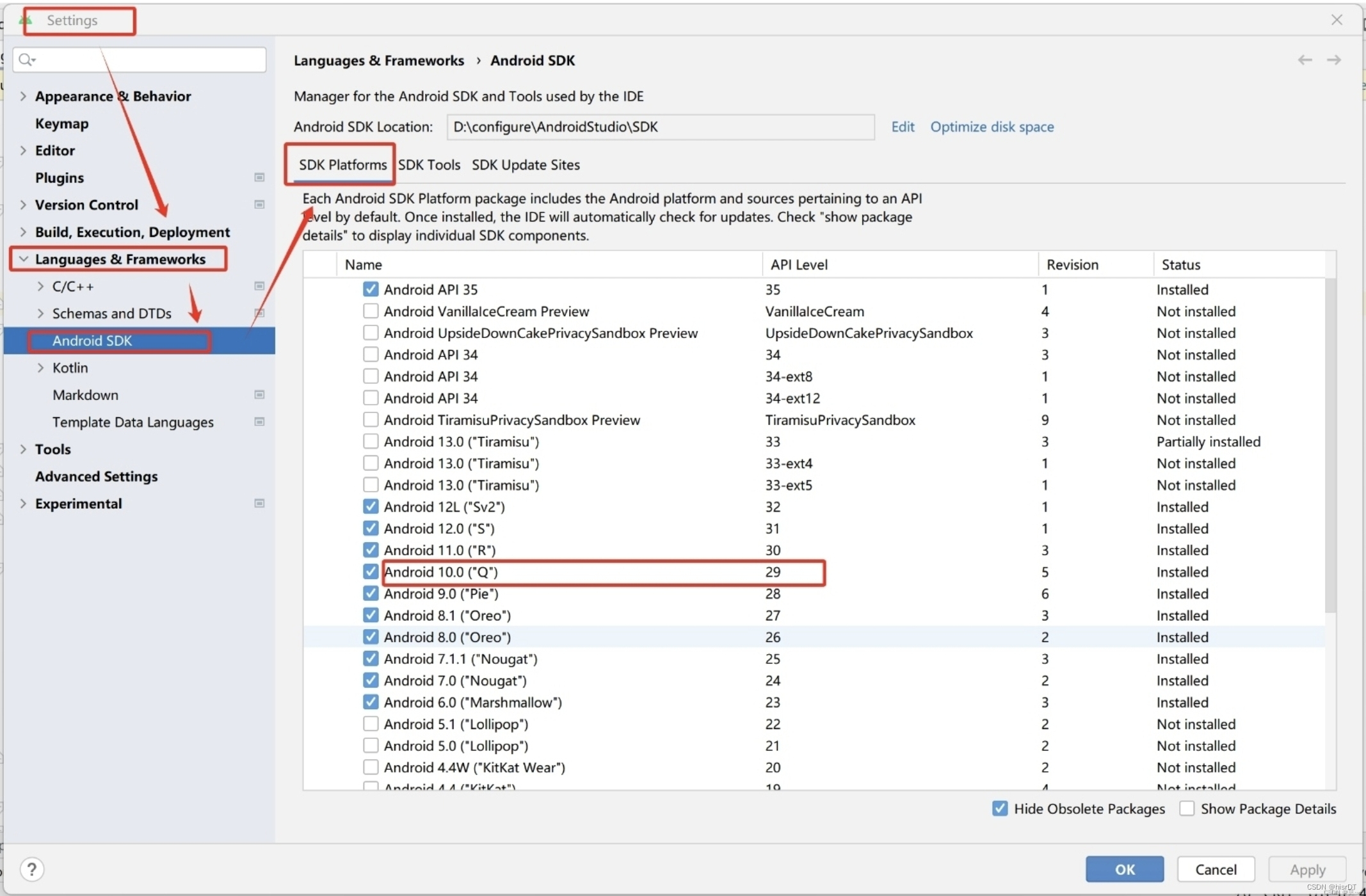Uncheck Android 6.0 ("Marshmallow") checkbox
This screenshot has height=896, width=1366.
(371, 702)
